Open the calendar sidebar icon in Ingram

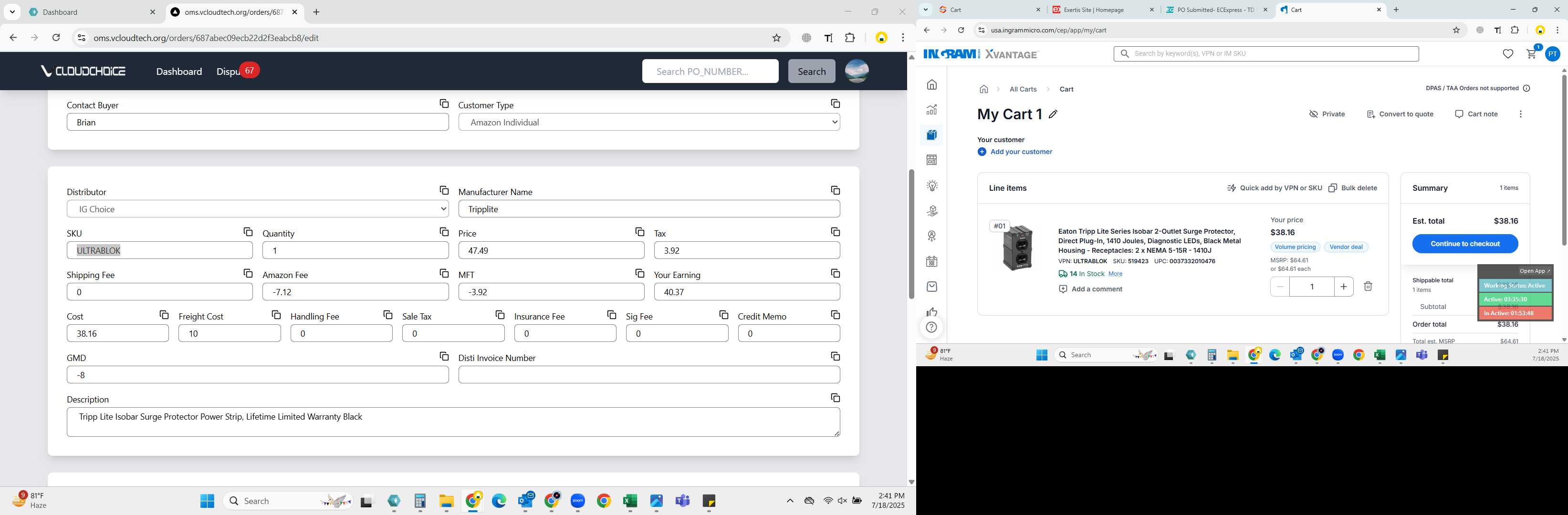click(x=932, y=262)
